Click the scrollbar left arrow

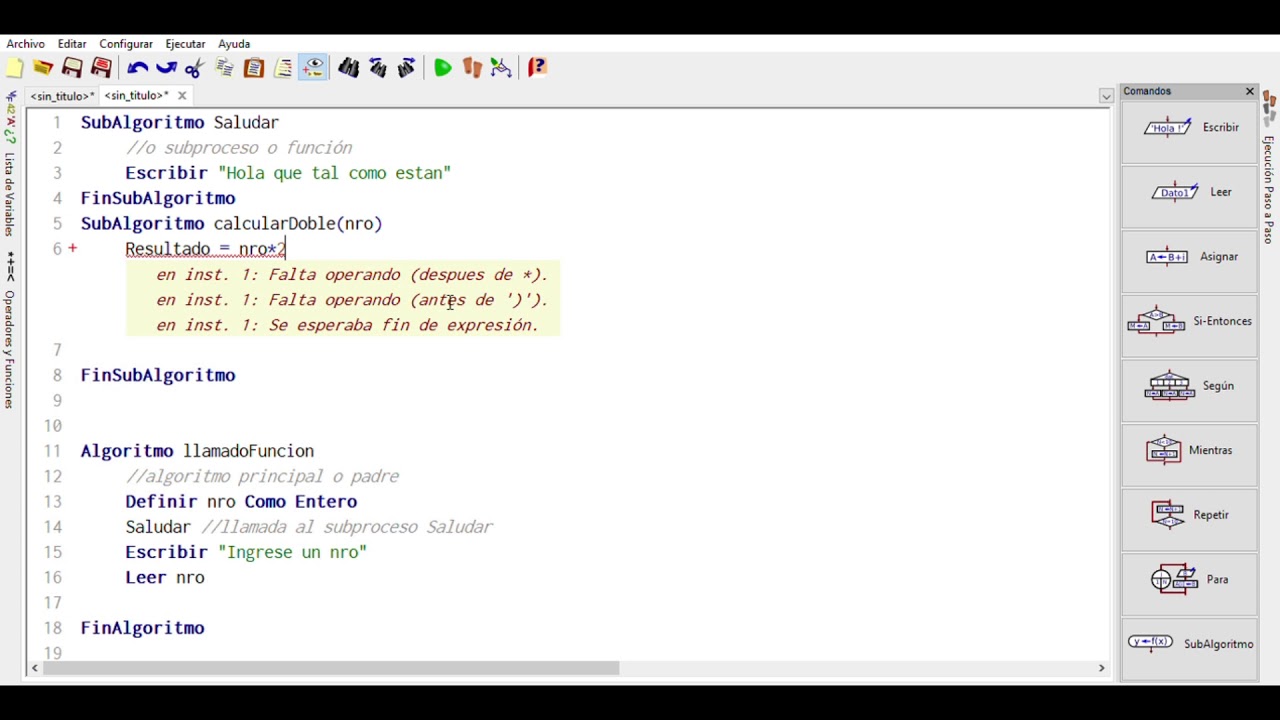pos(36,668)
